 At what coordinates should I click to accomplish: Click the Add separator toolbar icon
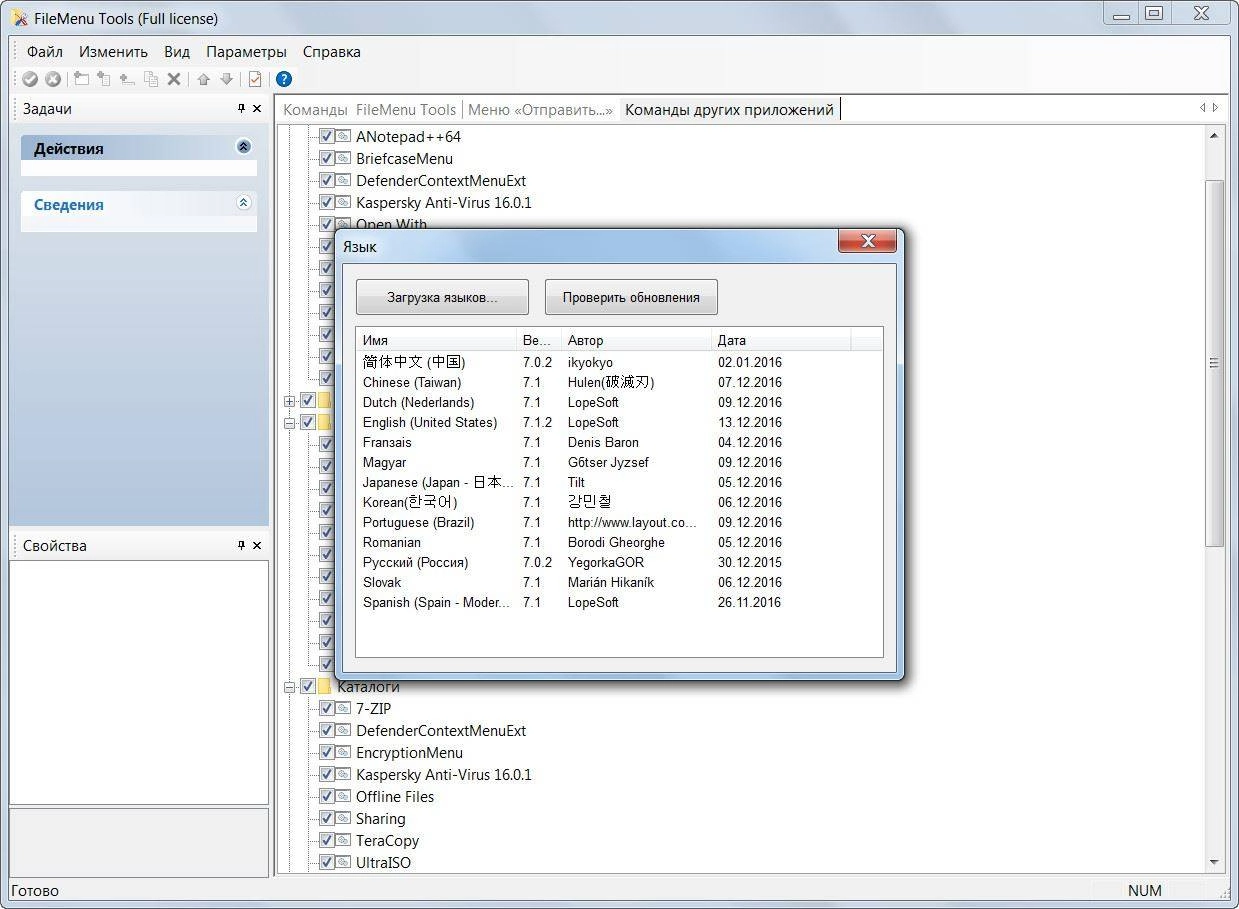(127, 79)
